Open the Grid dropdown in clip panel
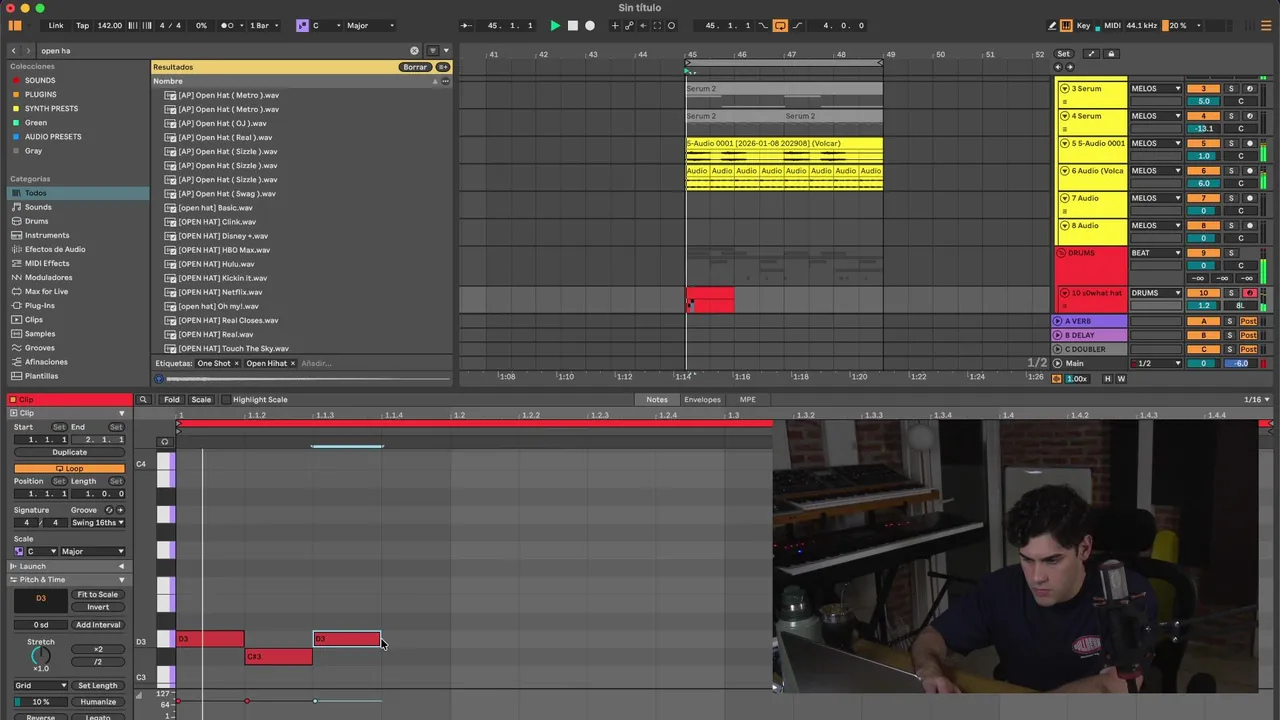1280x720 pixels. point(40,685)
